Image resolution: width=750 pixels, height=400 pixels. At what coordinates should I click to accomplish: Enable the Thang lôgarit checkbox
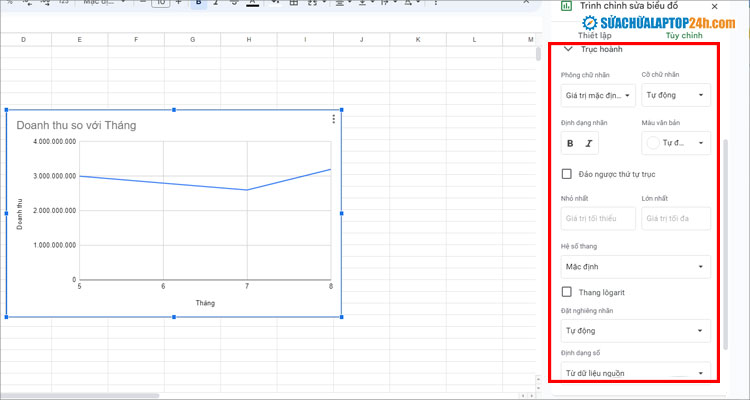pos(567,292)
